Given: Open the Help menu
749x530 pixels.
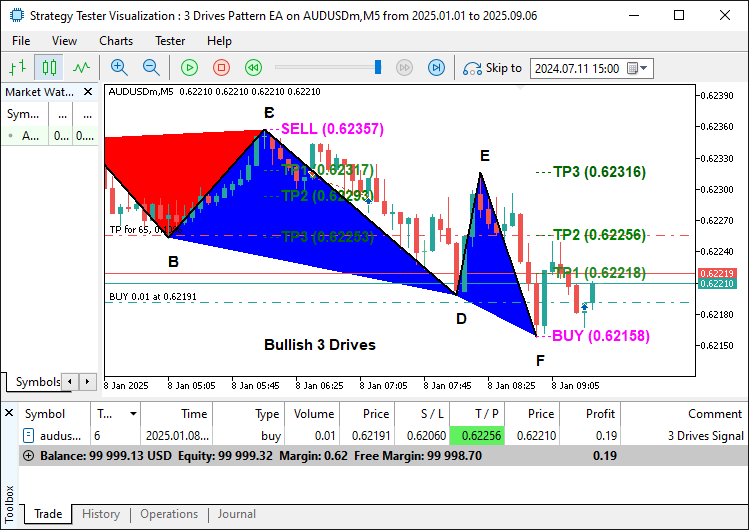Looking at the screenshot, I should tap(219, 41).
